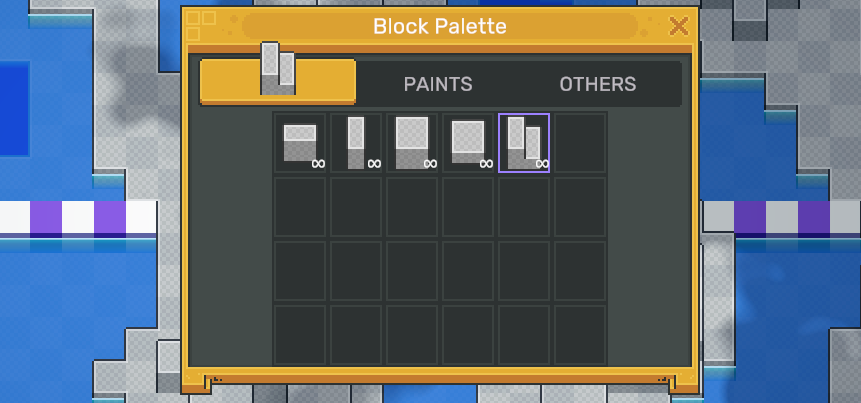Click the bottom-left empty palette slot
Image resolution: width=861 pixels, height=403 pixels.
click(300, 335)
